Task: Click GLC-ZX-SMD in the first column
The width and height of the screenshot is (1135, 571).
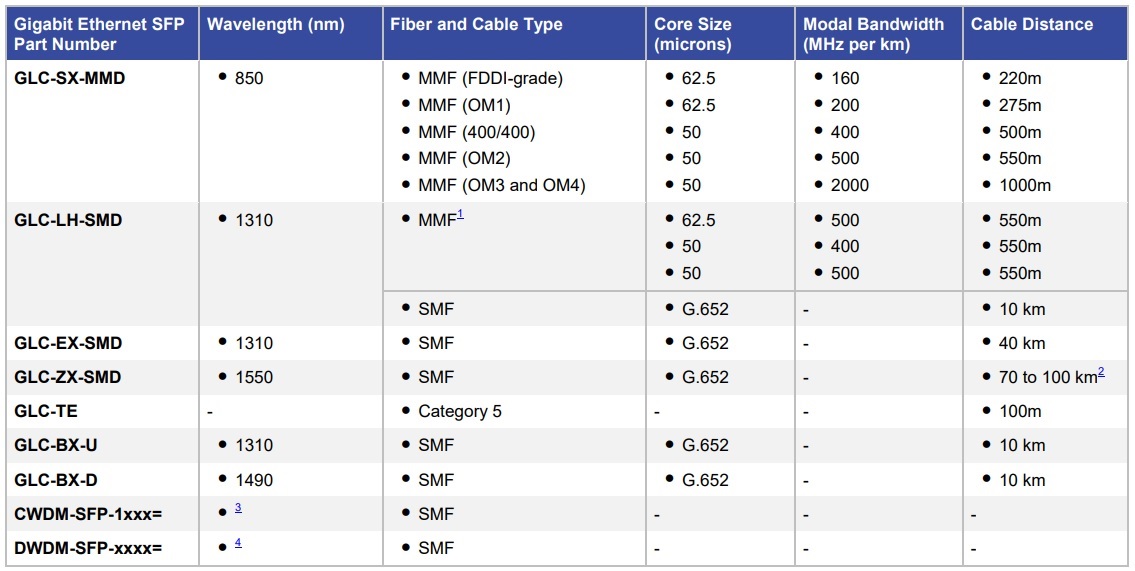Action: pyautogui.click(x=68, y=377)
